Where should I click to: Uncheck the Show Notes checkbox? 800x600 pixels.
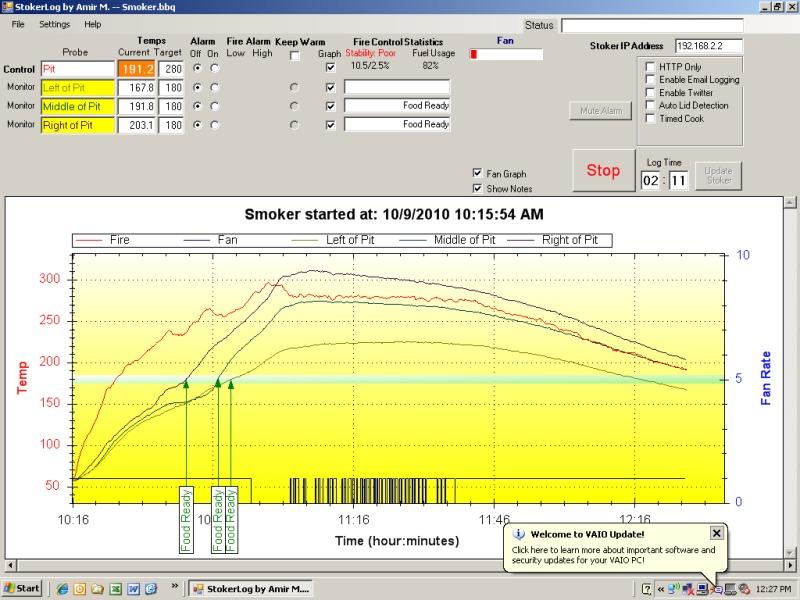click(x=477, y=188)
